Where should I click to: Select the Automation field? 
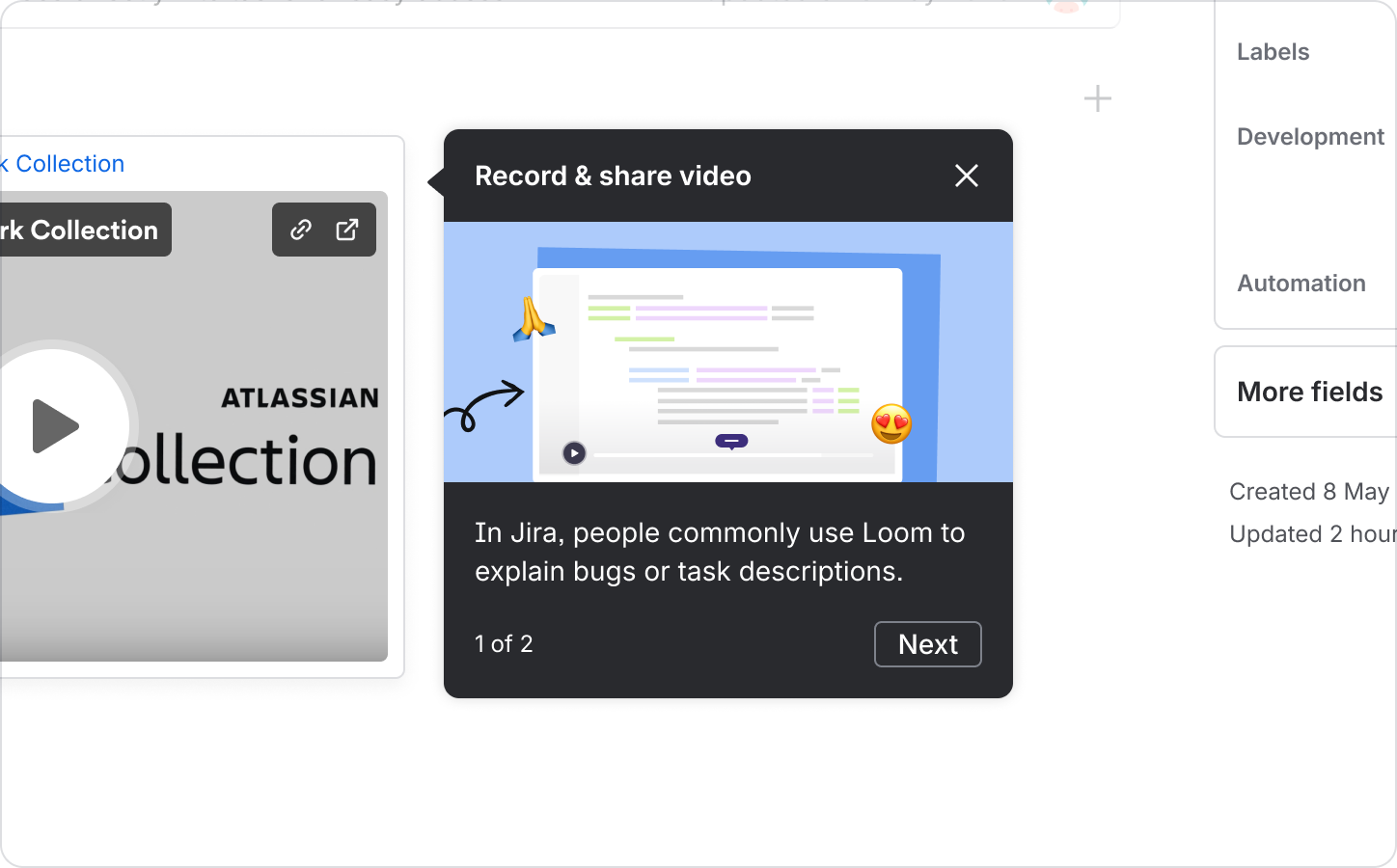[1301, 284]
